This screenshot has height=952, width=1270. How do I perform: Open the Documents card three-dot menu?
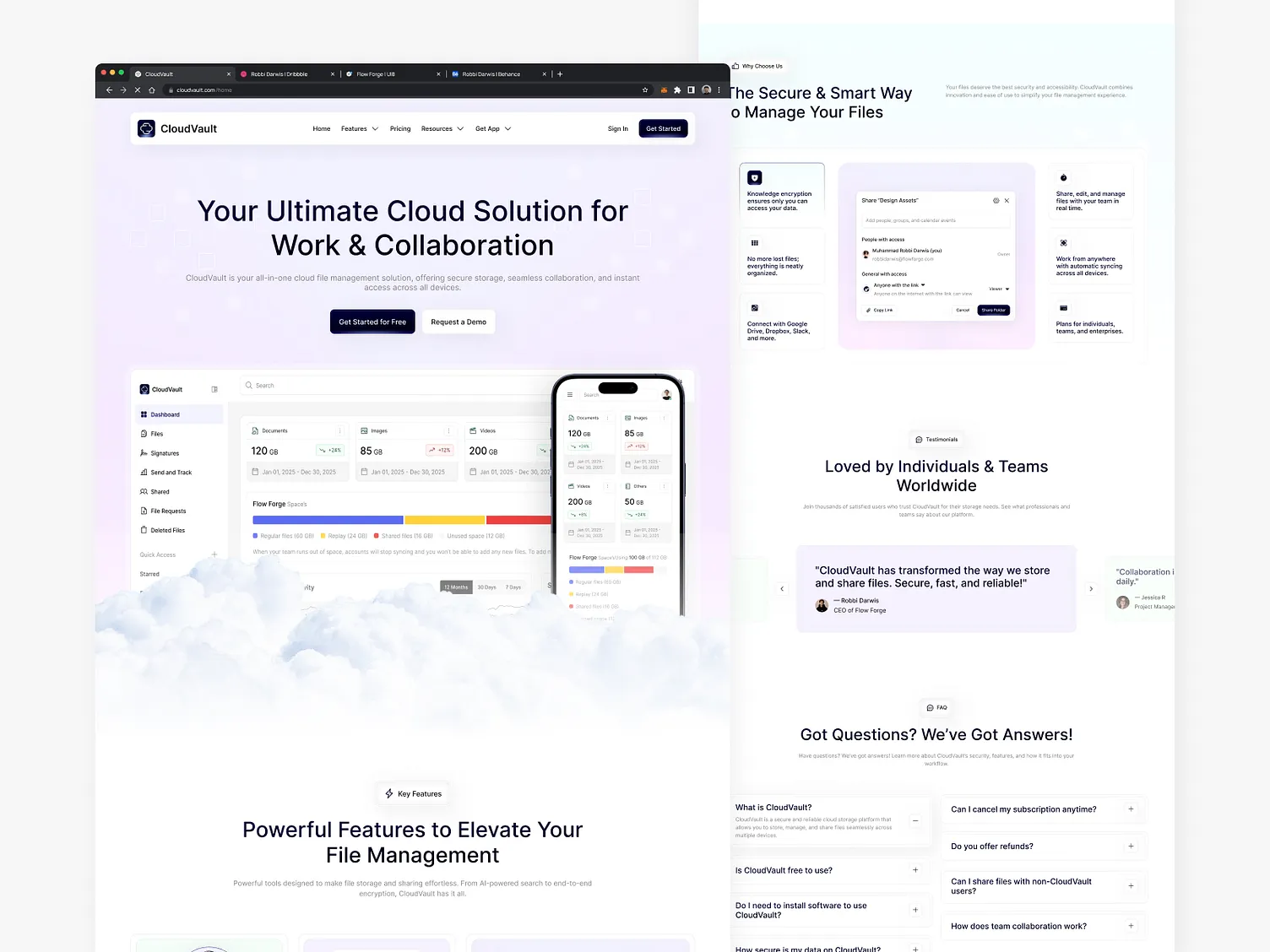coord(340,430)
